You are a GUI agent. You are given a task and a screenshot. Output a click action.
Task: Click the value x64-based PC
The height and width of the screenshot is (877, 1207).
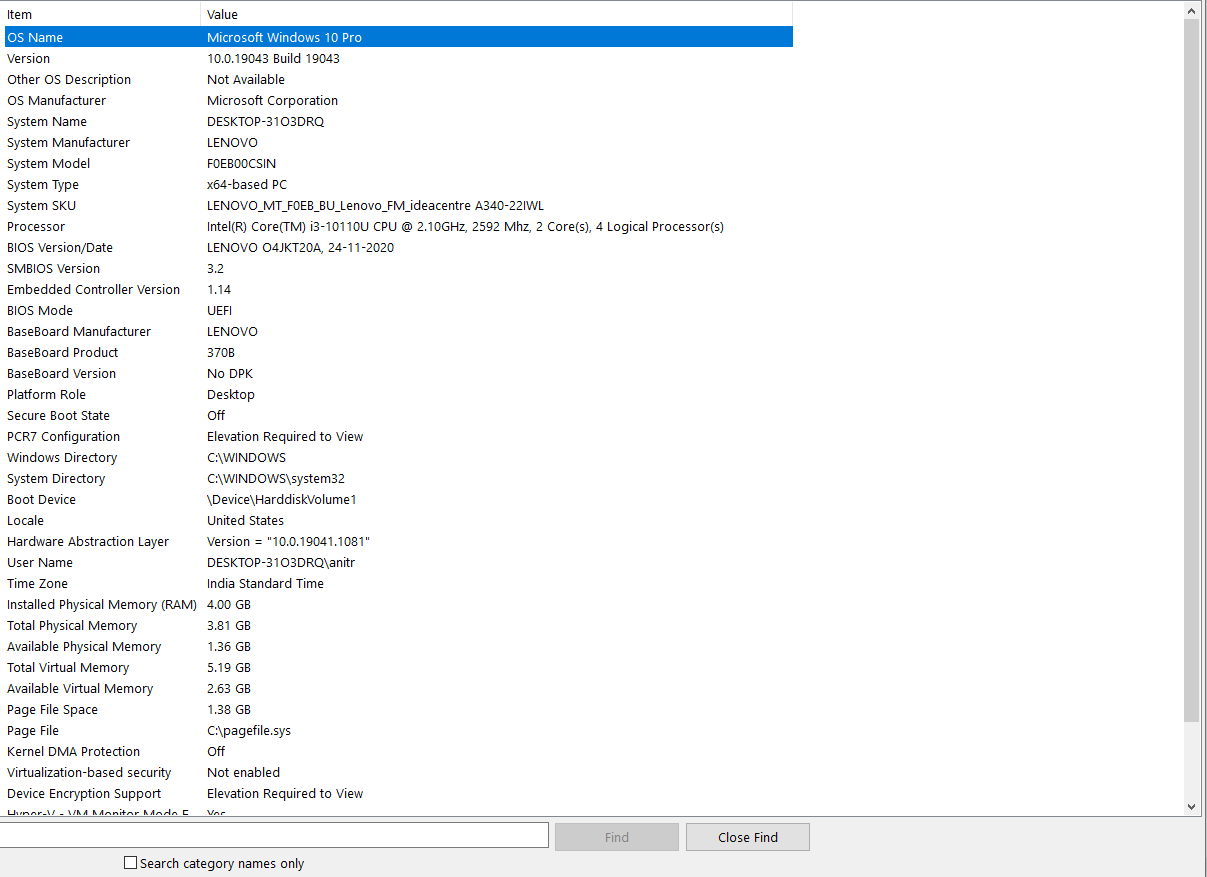247,184
